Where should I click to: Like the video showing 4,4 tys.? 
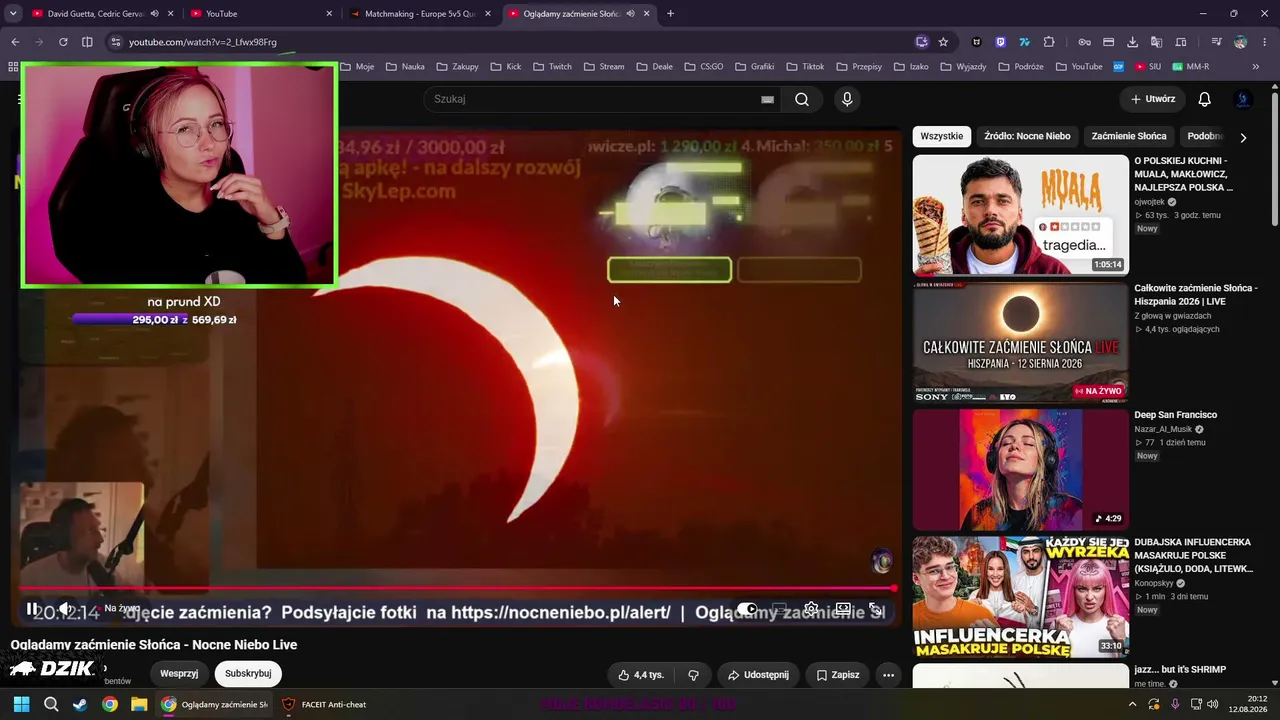[x=641, y=675]
